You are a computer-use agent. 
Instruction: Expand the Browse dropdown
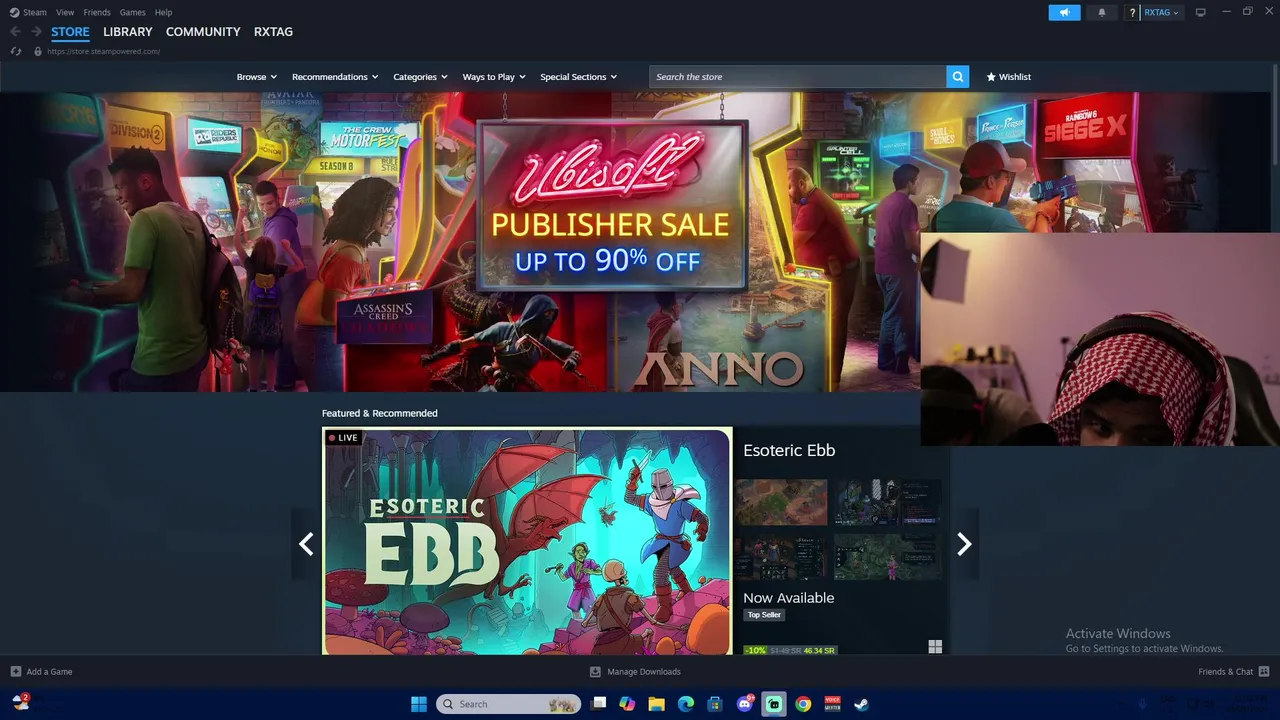(256, 77)
